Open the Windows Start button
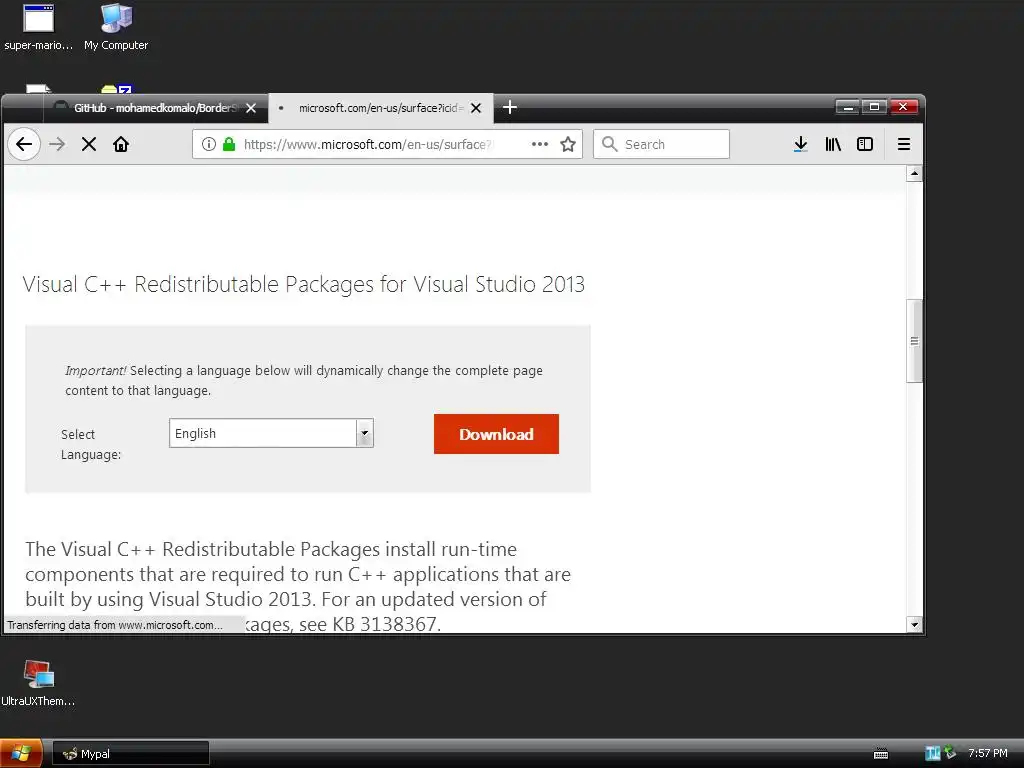1024x768 pixels. (22, 754)
